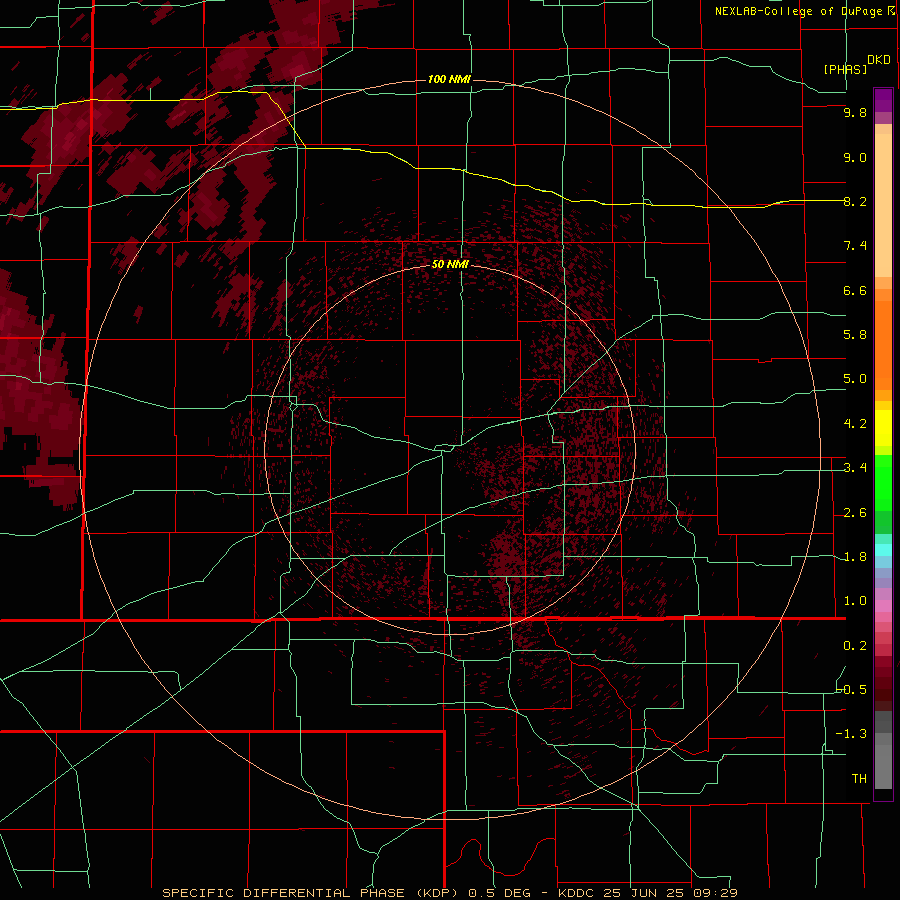Select the -1.3 value on the color scale
Screen dimensions: 900x900
click(852, 734)
